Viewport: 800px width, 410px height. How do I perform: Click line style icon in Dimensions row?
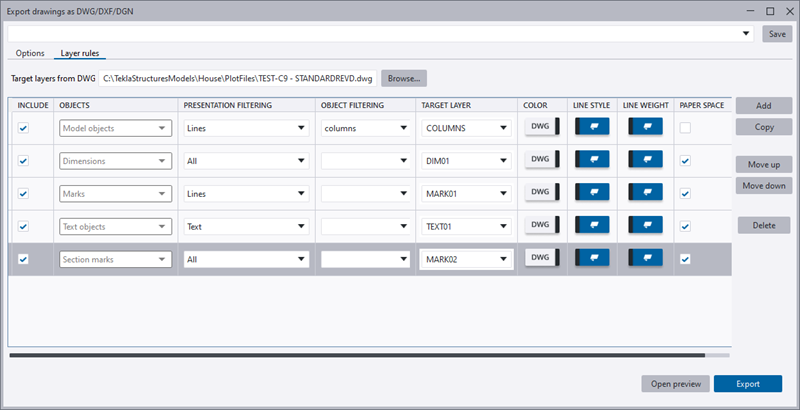coord(592,160)
